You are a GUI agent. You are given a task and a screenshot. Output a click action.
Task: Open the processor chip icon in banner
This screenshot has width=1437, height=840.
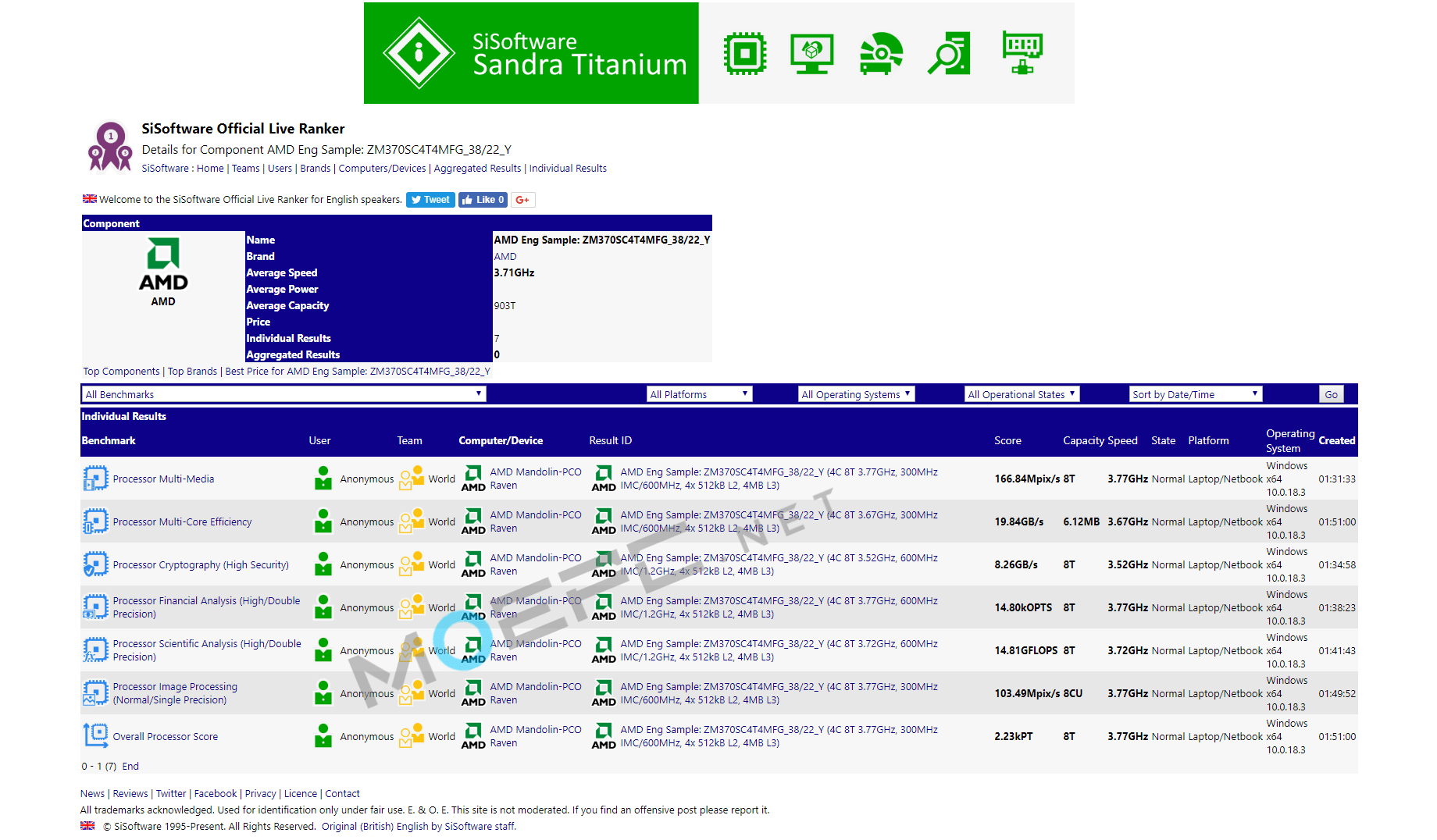coord(745,53)
